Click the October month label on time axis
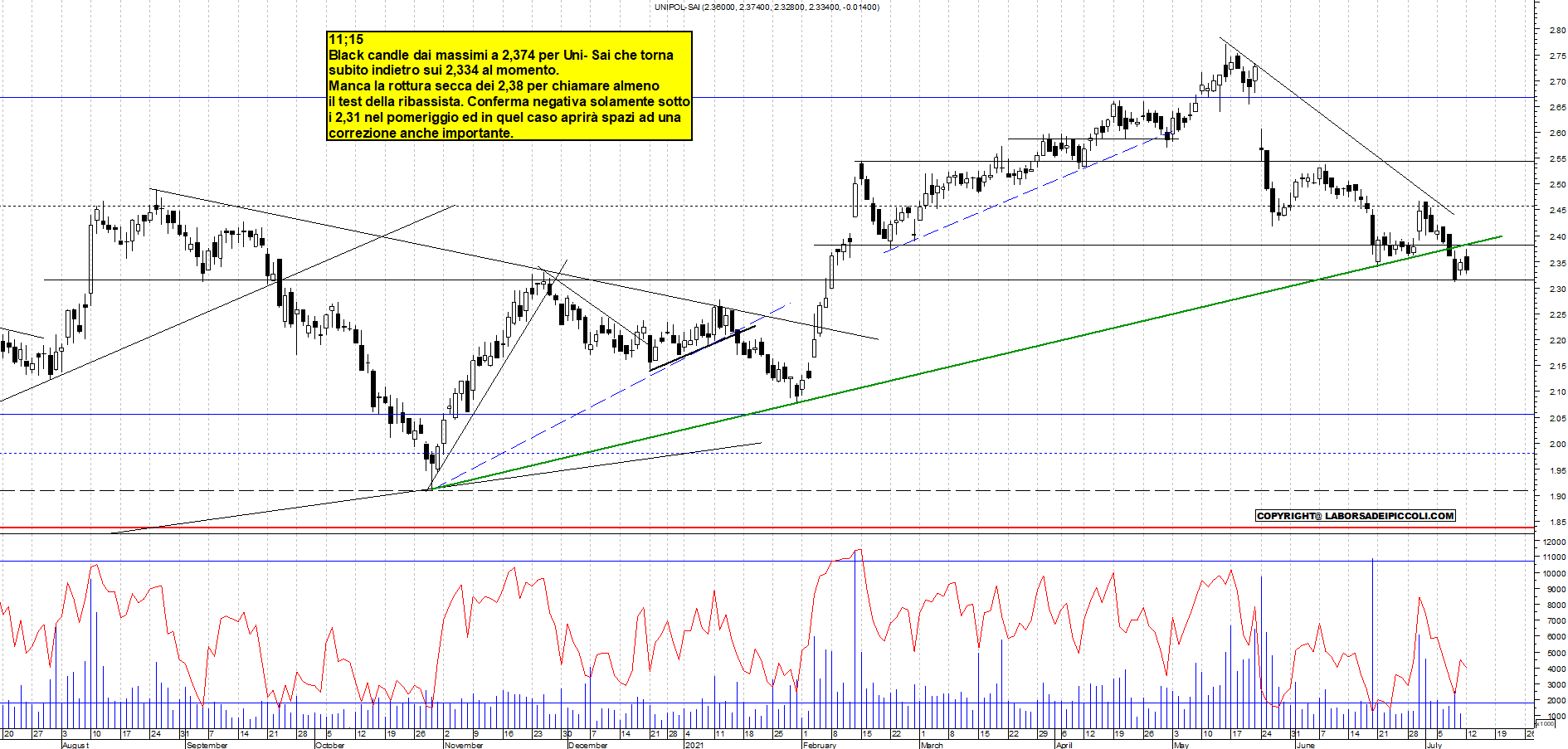 pyautogui.click(x=330, y=745)
